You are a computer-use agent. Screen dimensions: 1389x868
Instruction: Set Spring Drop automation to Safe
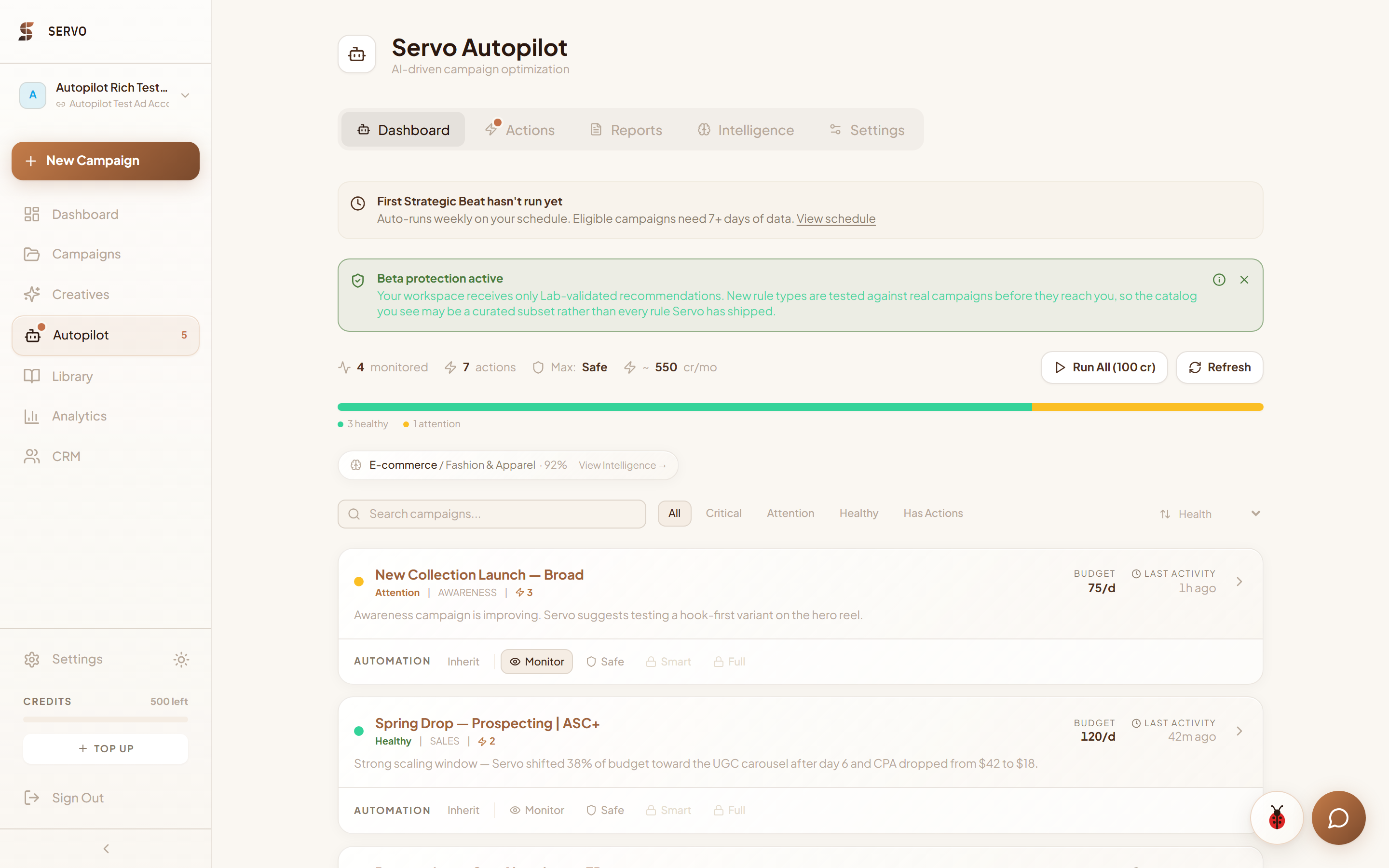coord(605,810)
